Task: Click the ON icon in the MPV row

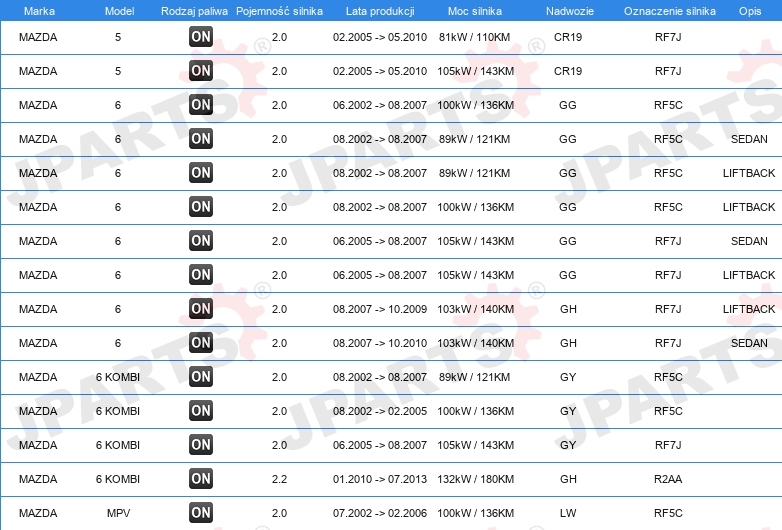Action: point(201,513)
